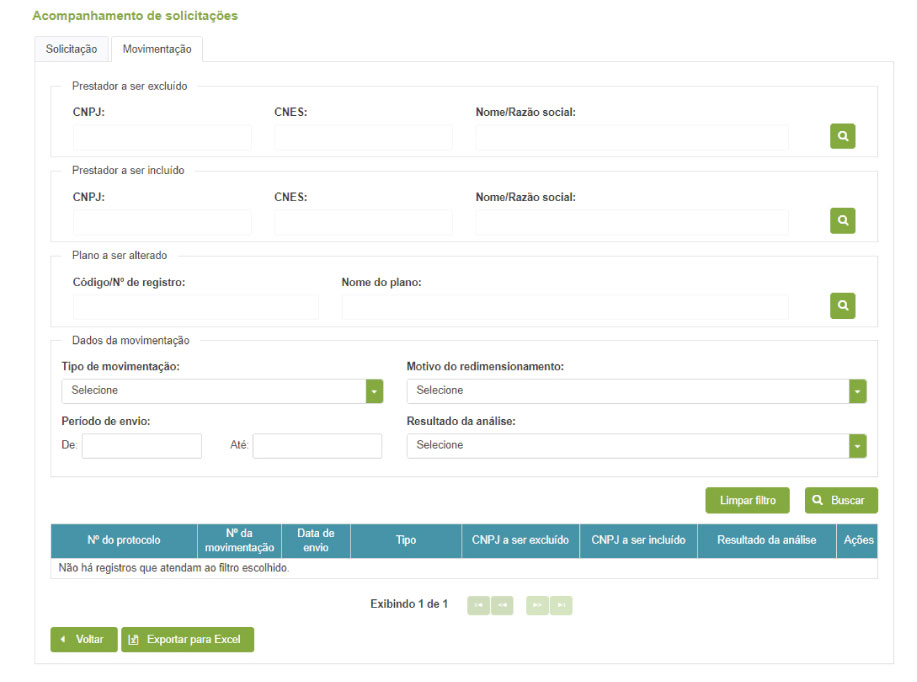Image resolution: width=917 pixels, height=682 pixels.
Task: Click the Período de envio Até field
Action: coord(317,446)
